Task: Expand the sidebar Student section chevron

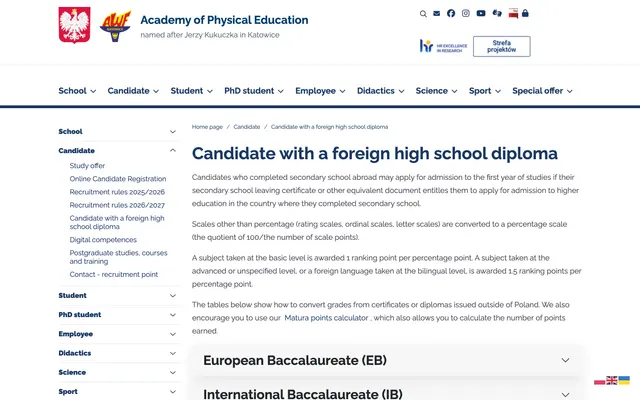Action: (x=173, y=296)
